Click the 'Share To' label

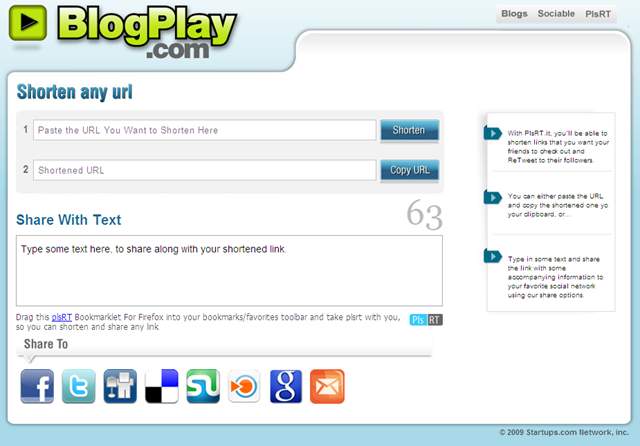click(46, 344)
